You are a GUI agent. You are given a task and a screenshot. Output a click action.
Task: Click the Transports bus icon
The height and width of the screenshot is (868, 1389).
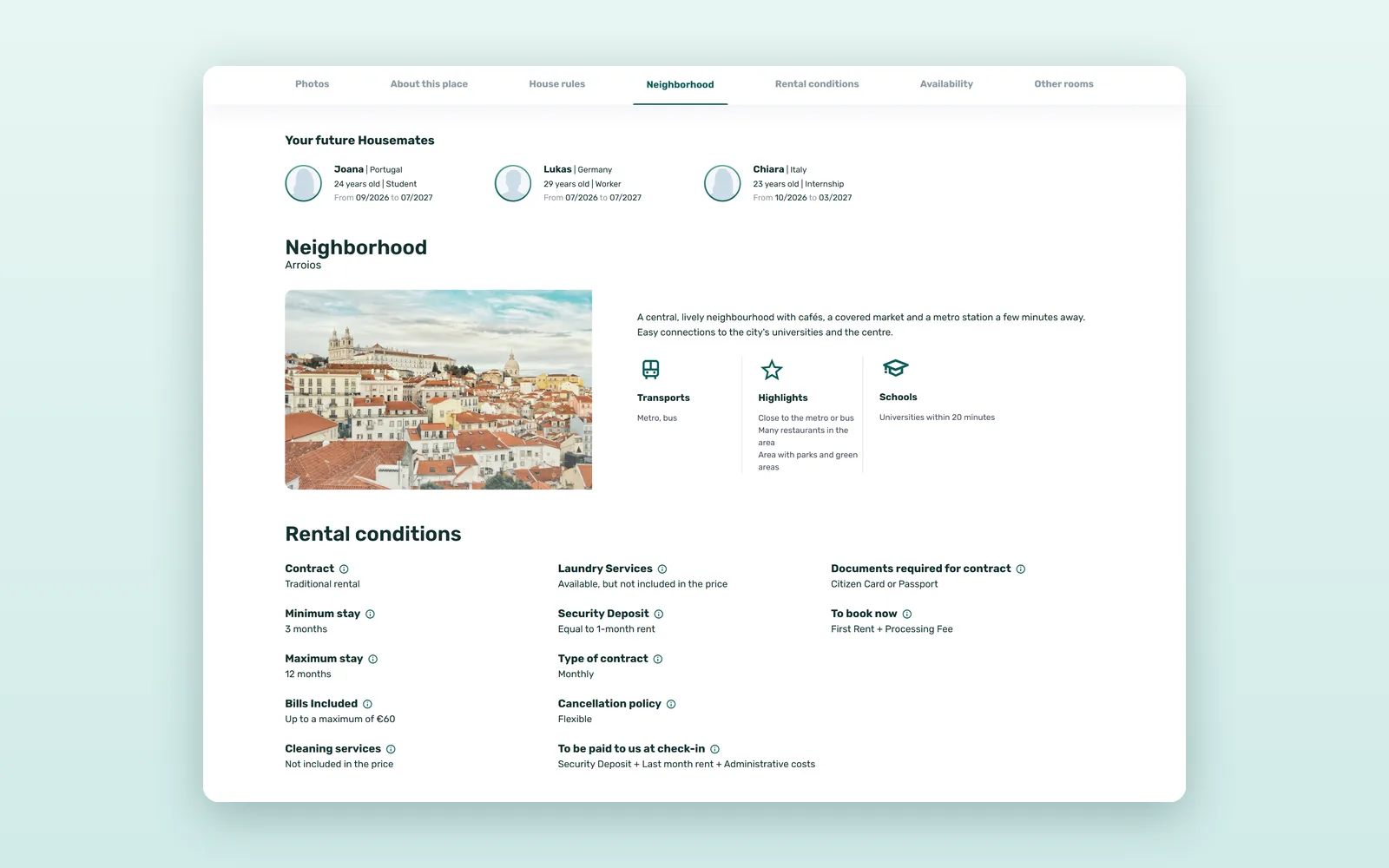650,370
